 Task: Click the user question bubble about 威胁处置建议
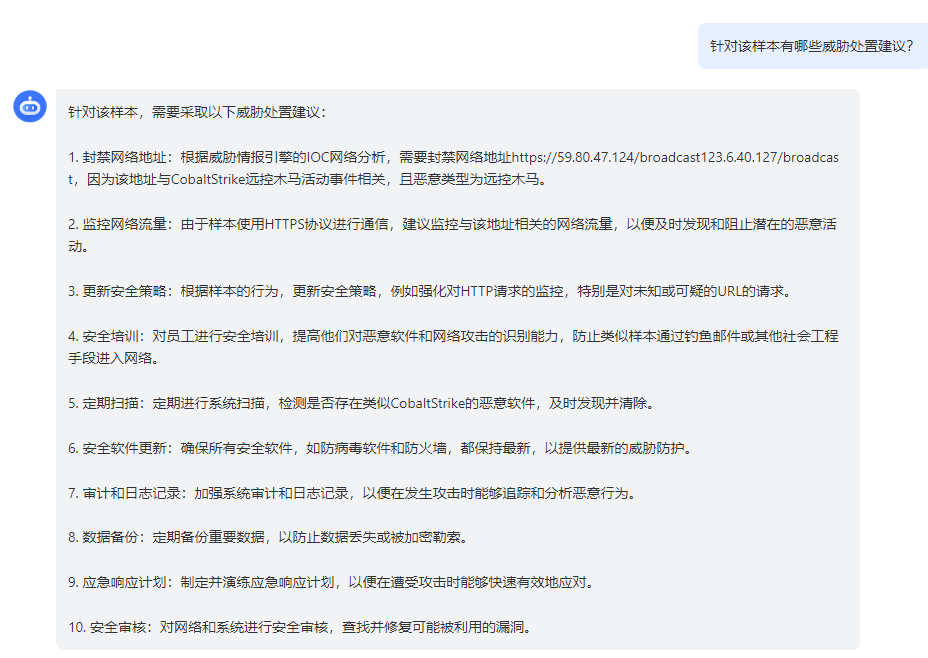point(813,46)
